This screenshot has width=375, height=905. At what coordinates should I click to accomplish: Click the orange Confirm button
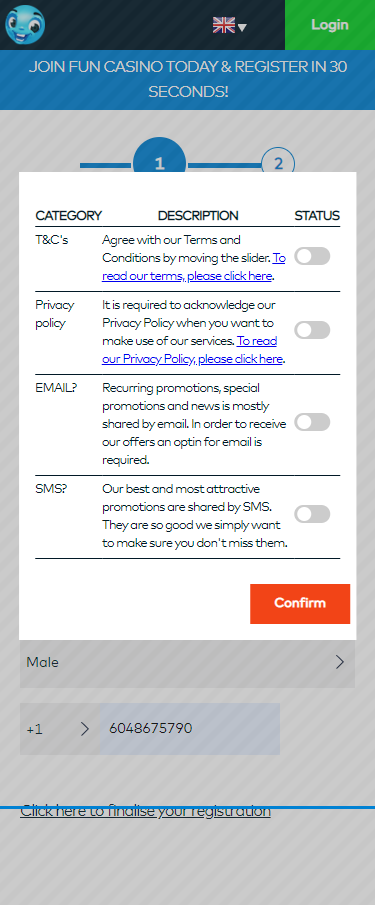click(300, 604)
